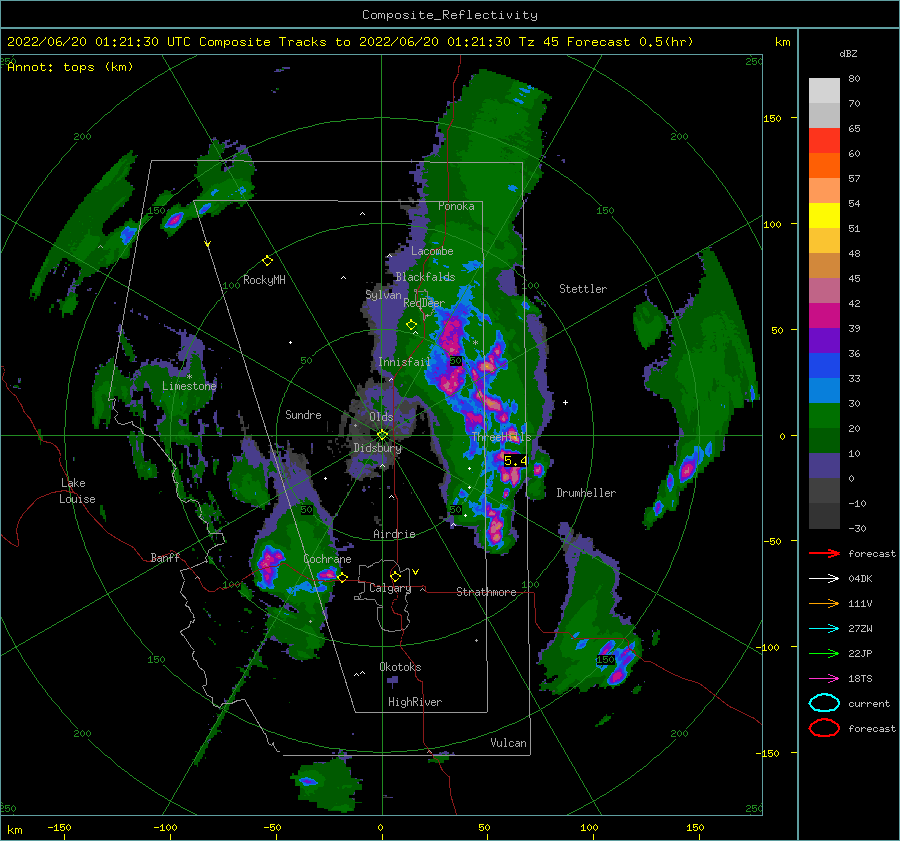Click the Sundre city label
The image size is (900, 841).
tap(303, 415)
